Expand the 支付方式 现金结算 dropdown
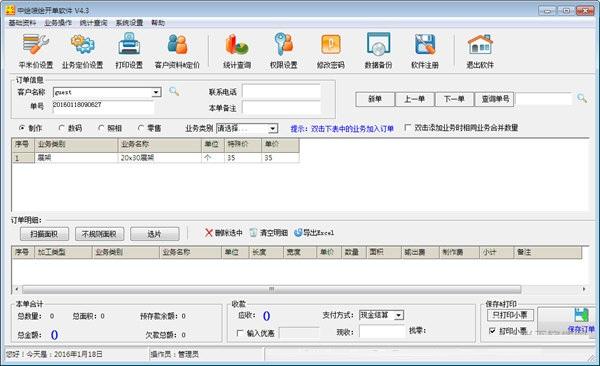Viewport: 600px width, 366px height. point(399,315)
